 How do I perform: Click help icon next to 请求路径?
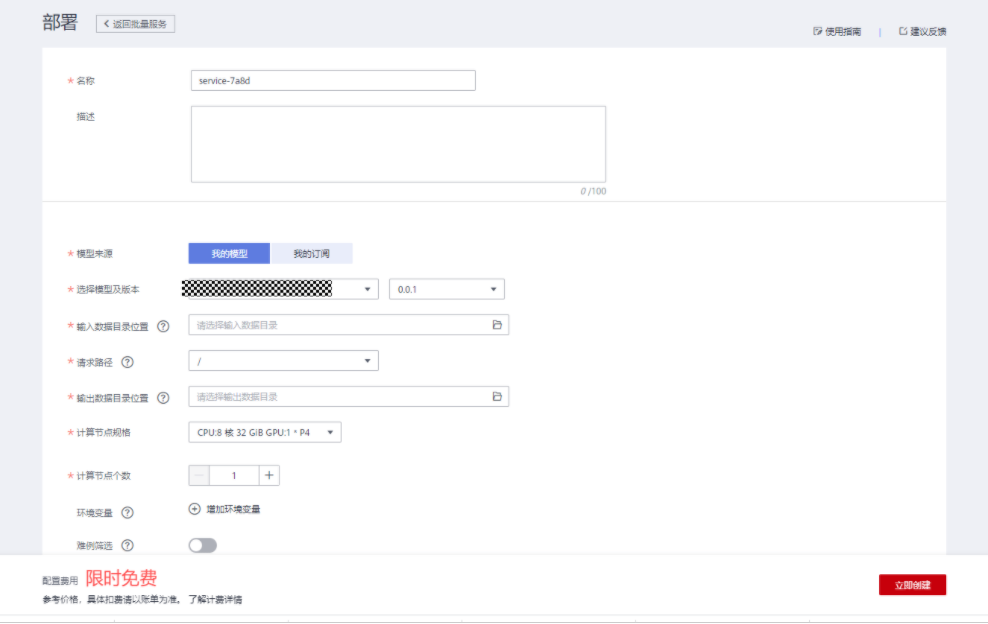point(127,362)
